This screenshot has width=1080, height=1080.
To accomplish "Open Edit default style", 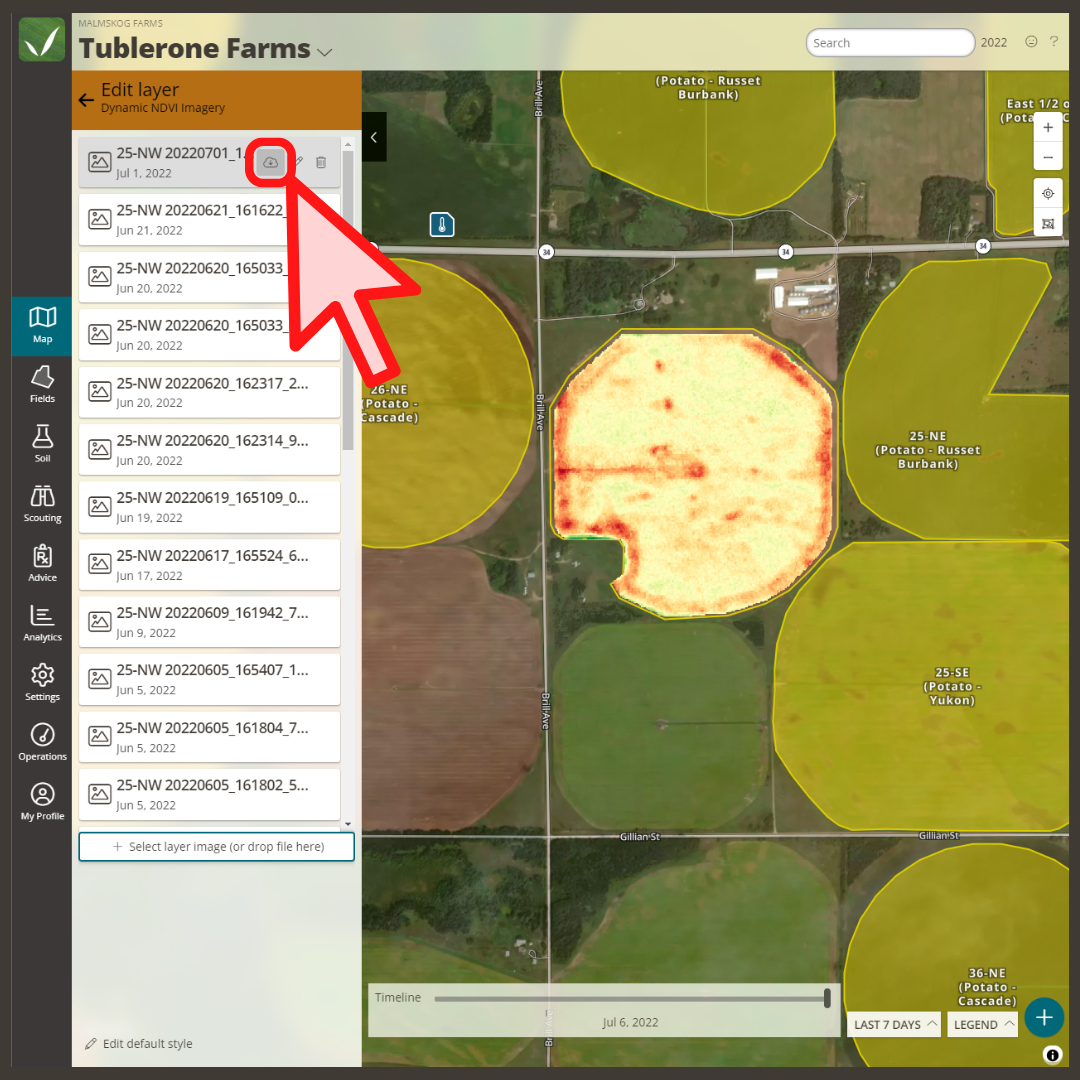I will (x=138, y=1043).
